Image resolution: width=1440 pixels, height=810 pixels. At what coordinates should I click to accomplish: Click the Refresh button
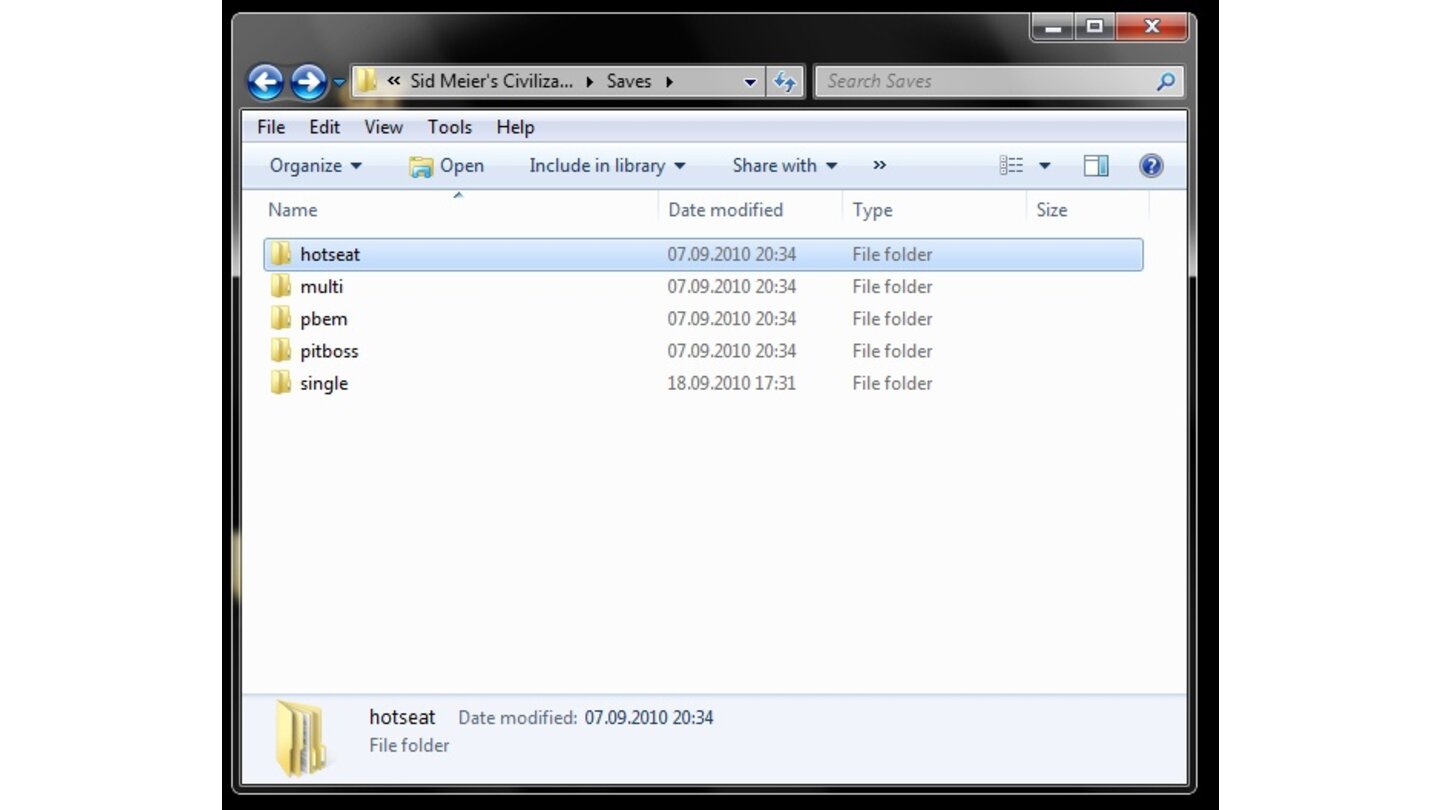pyautogui.click(x=785, y=82)
